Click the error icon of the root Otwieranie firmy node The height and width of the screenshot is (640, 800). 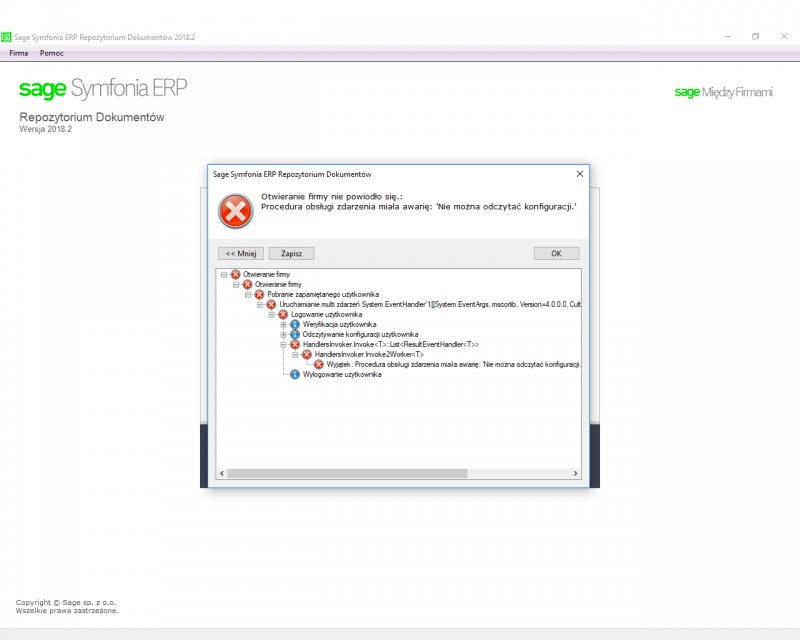235,275
